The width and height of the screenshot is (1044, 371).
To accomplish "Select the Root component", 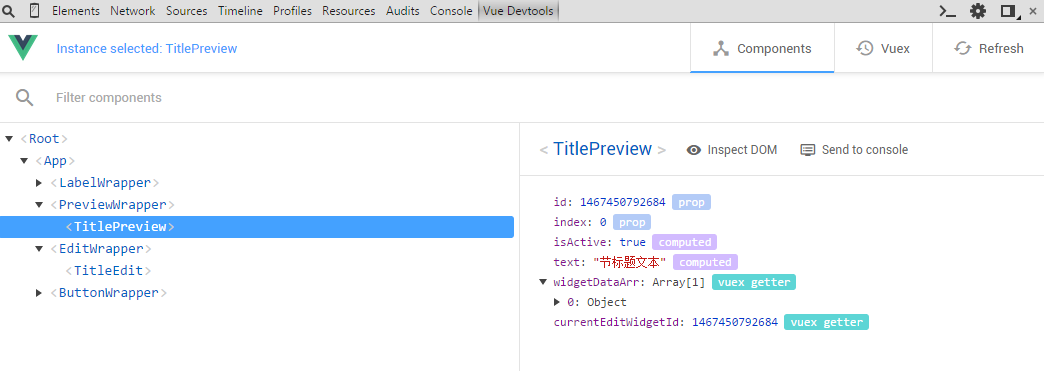I will [45, 139].
